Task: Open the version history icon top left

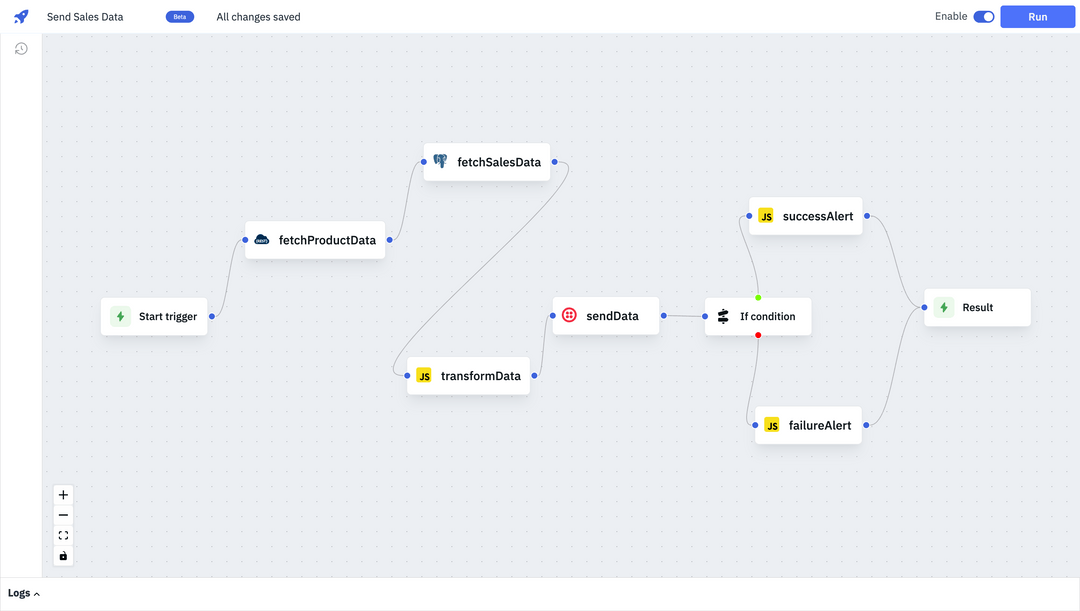Action: pyautogui.click(x=21, y=48)
